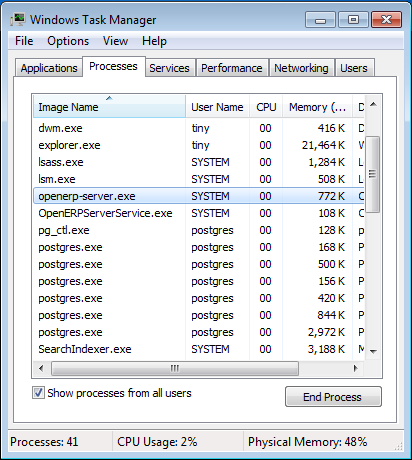
Task: Close the Windows Task Manager window
Action: (x=387, y=20)
